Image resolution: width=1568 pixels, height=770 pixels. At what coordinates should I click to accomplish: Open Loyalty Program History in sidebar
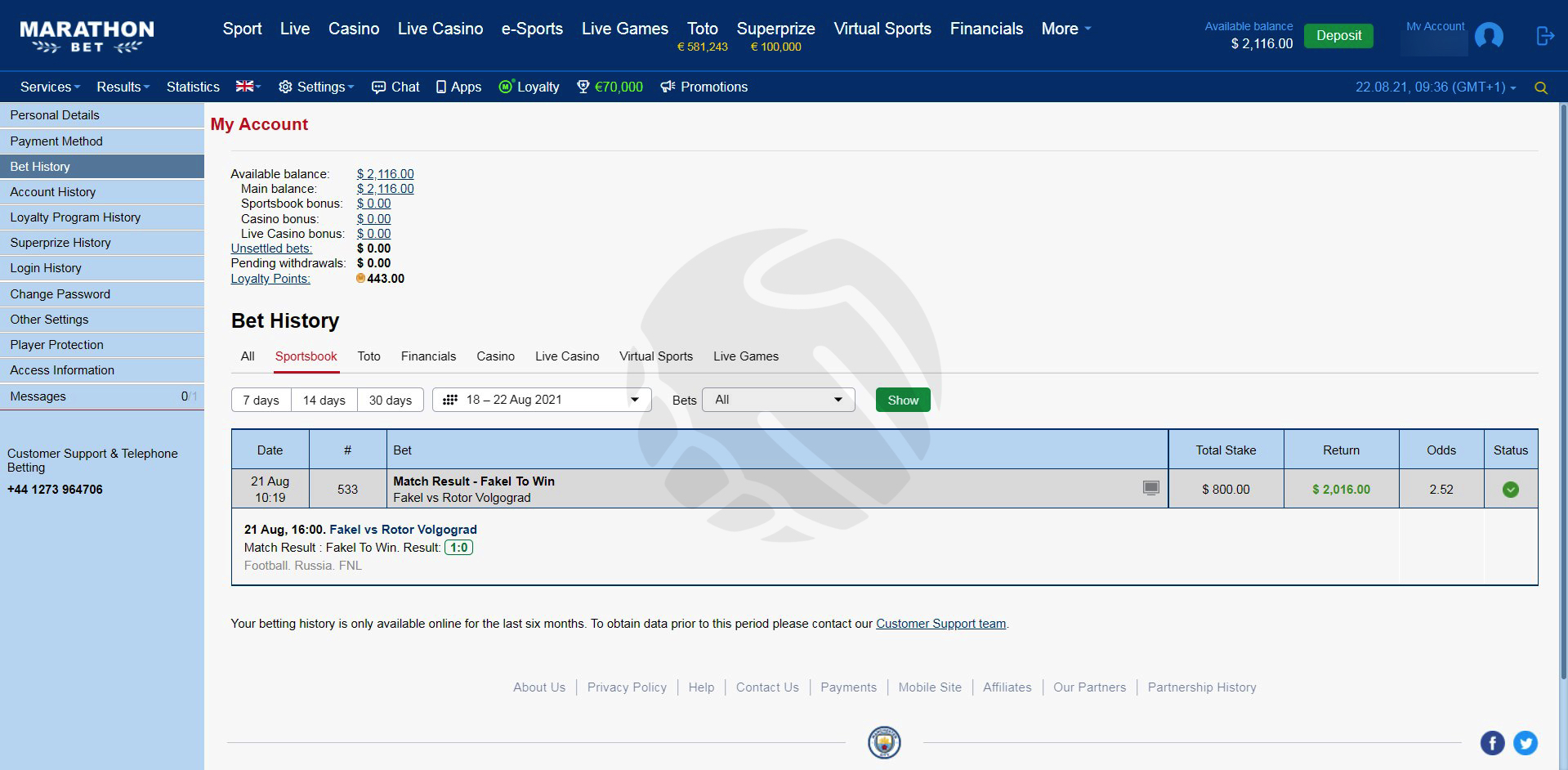point(102,217)
